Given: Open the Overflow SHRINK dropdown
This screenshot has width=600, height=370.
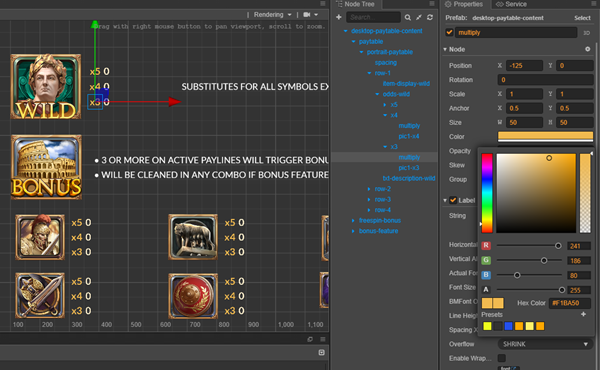Looking at the screenshot, I should click(x=545, y=344).
